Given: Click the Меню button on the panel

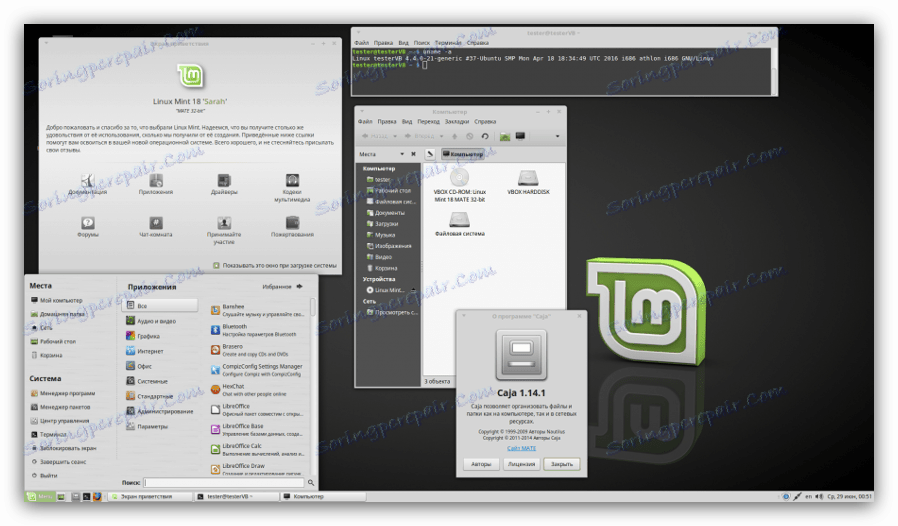Looking at the screenshot, I should pos(40,497).
